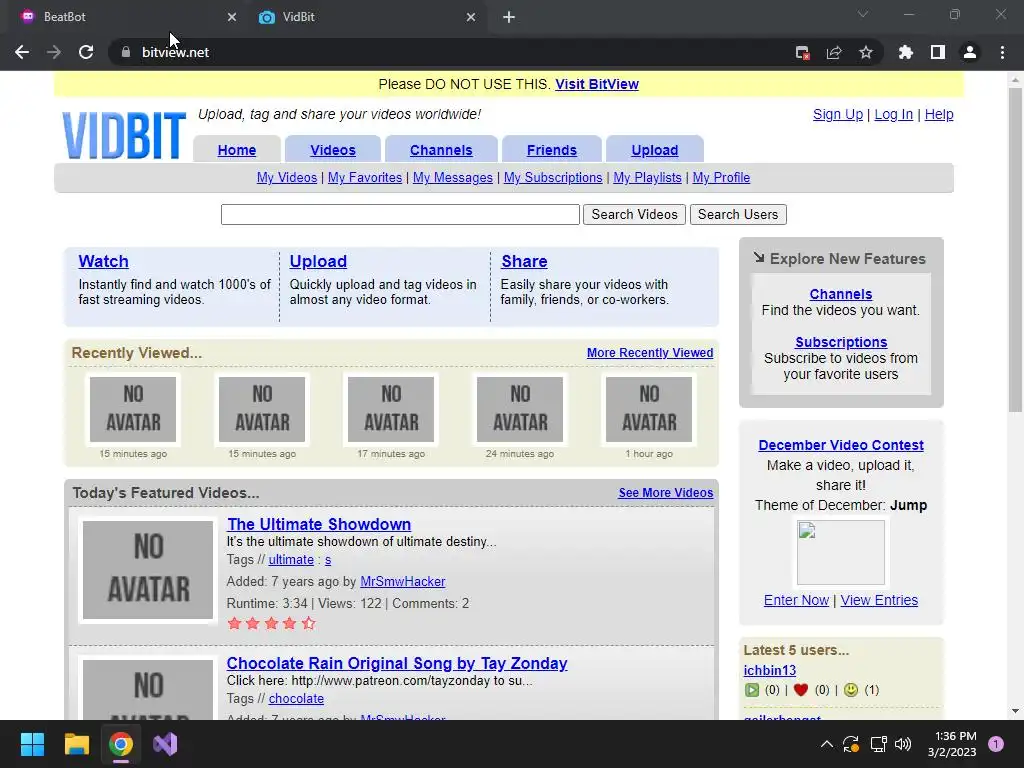Close the BeatBot tab
This screenshot has height=768, width=1024.
232,17
